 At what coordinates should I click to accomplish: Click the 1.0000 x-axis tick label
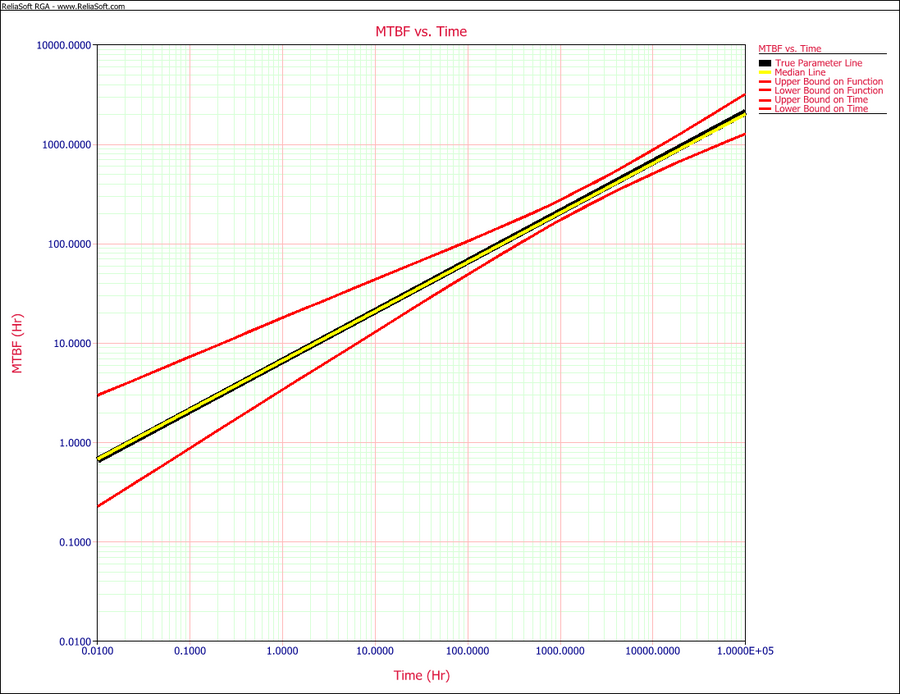coord(282,651)
